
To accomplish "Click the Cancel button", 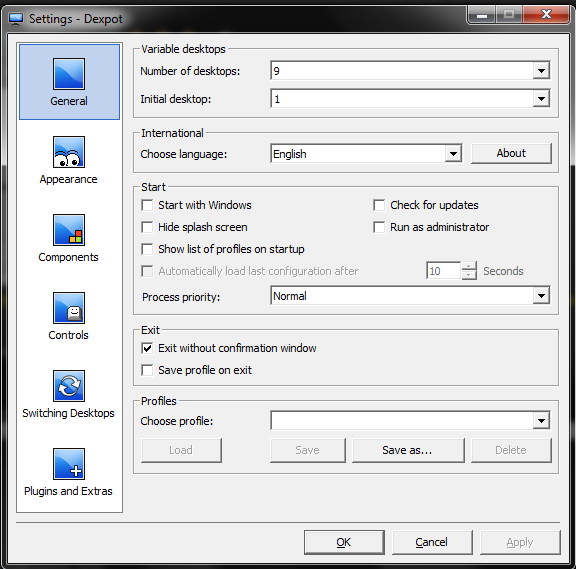I will coord(432,542).
